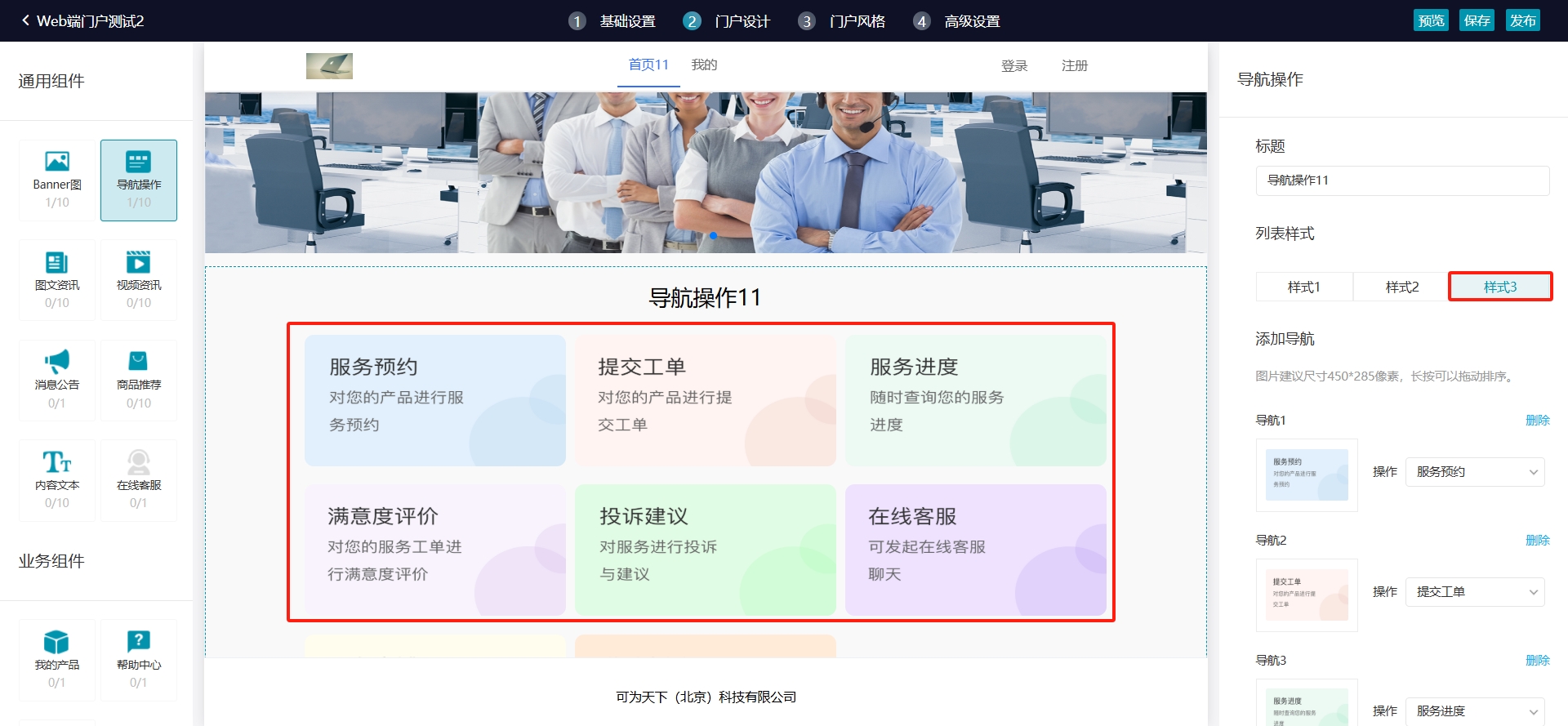Image resolution: width=1568 pixels, height=726 pixels.
Task: Add the 帮助中心 question mark component
Action: point(139,660)
